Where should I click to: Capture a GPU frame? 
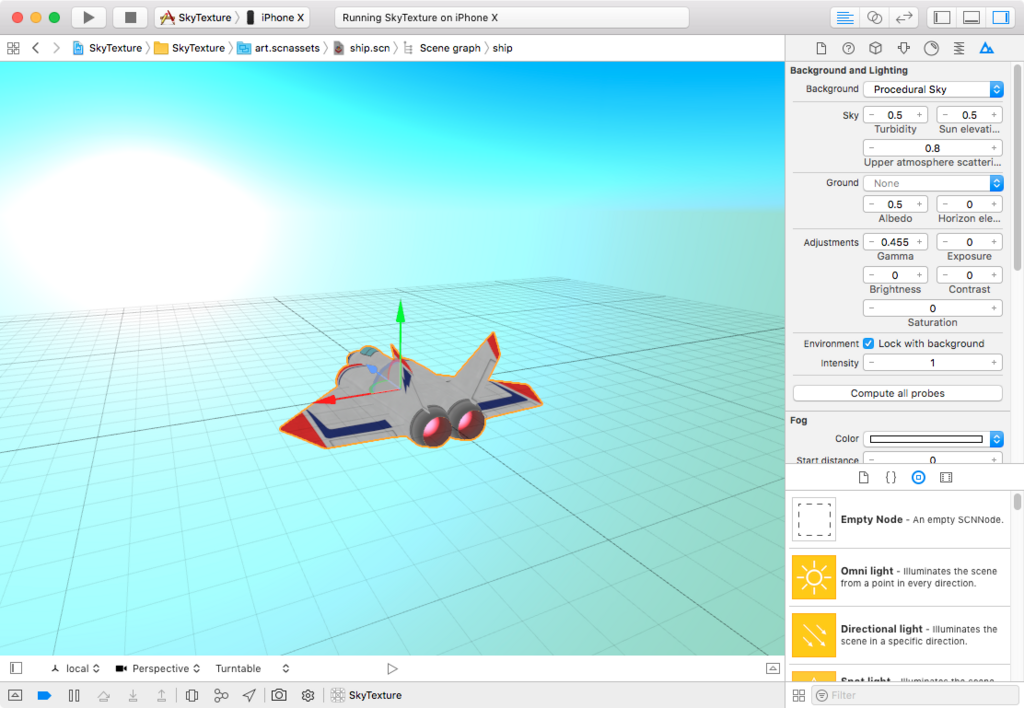[x=279, y=696]
